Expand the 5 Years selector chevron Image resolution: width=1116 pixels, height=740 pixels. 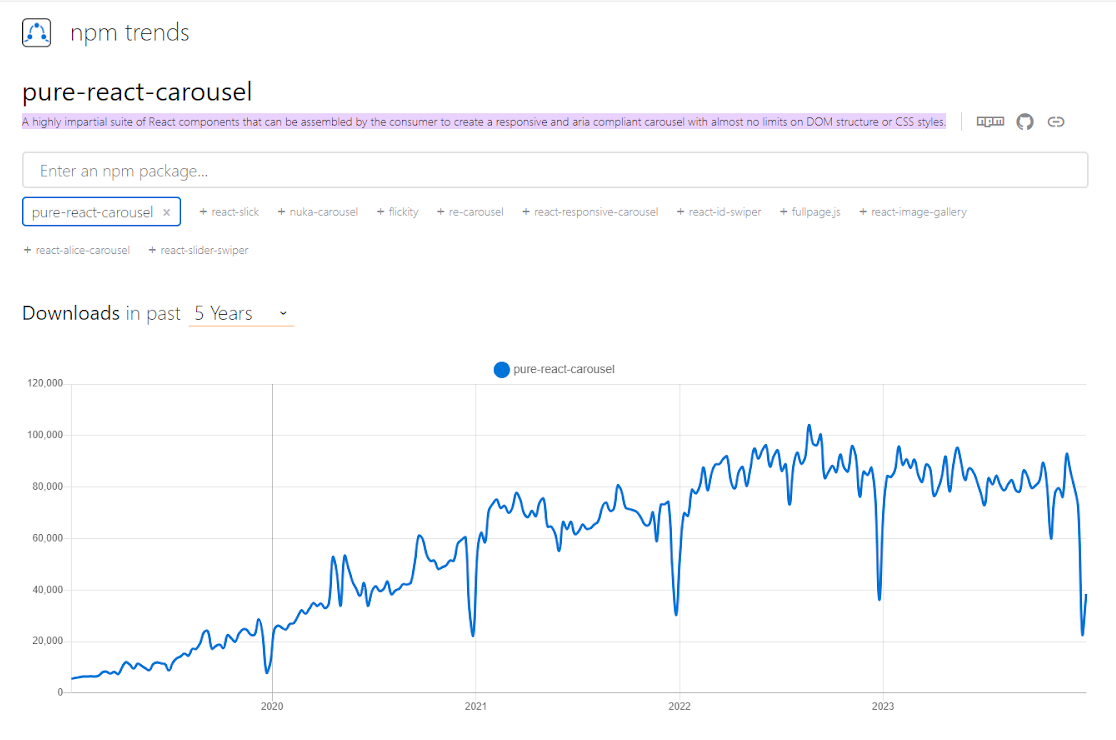(283, 313)
